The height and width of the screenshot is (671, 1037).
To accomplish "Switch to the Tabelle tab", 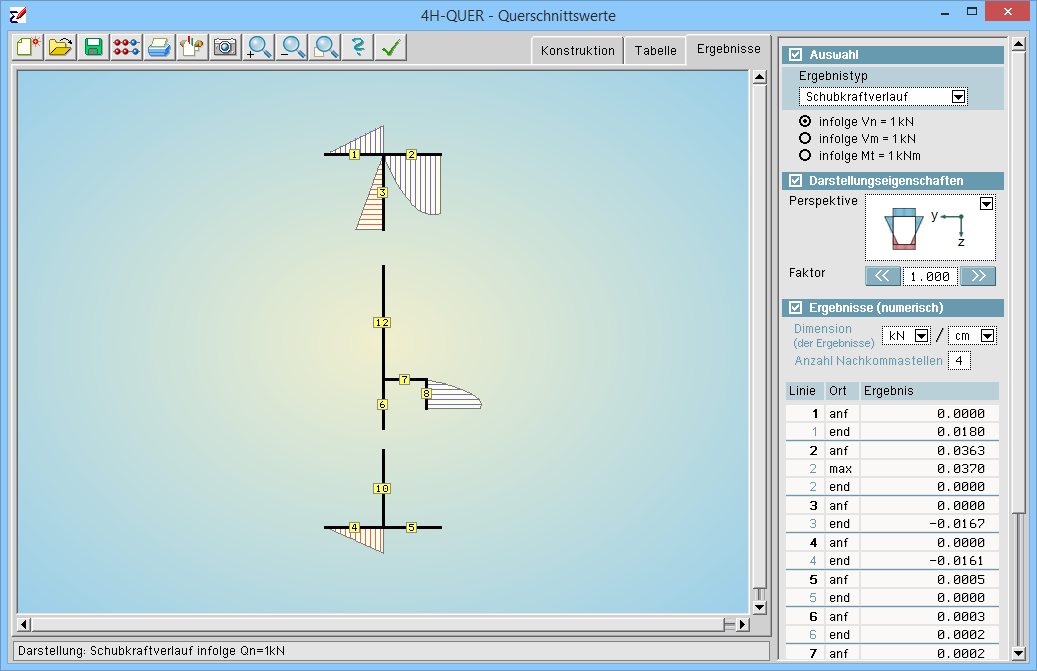I will [x=655, y=51].
